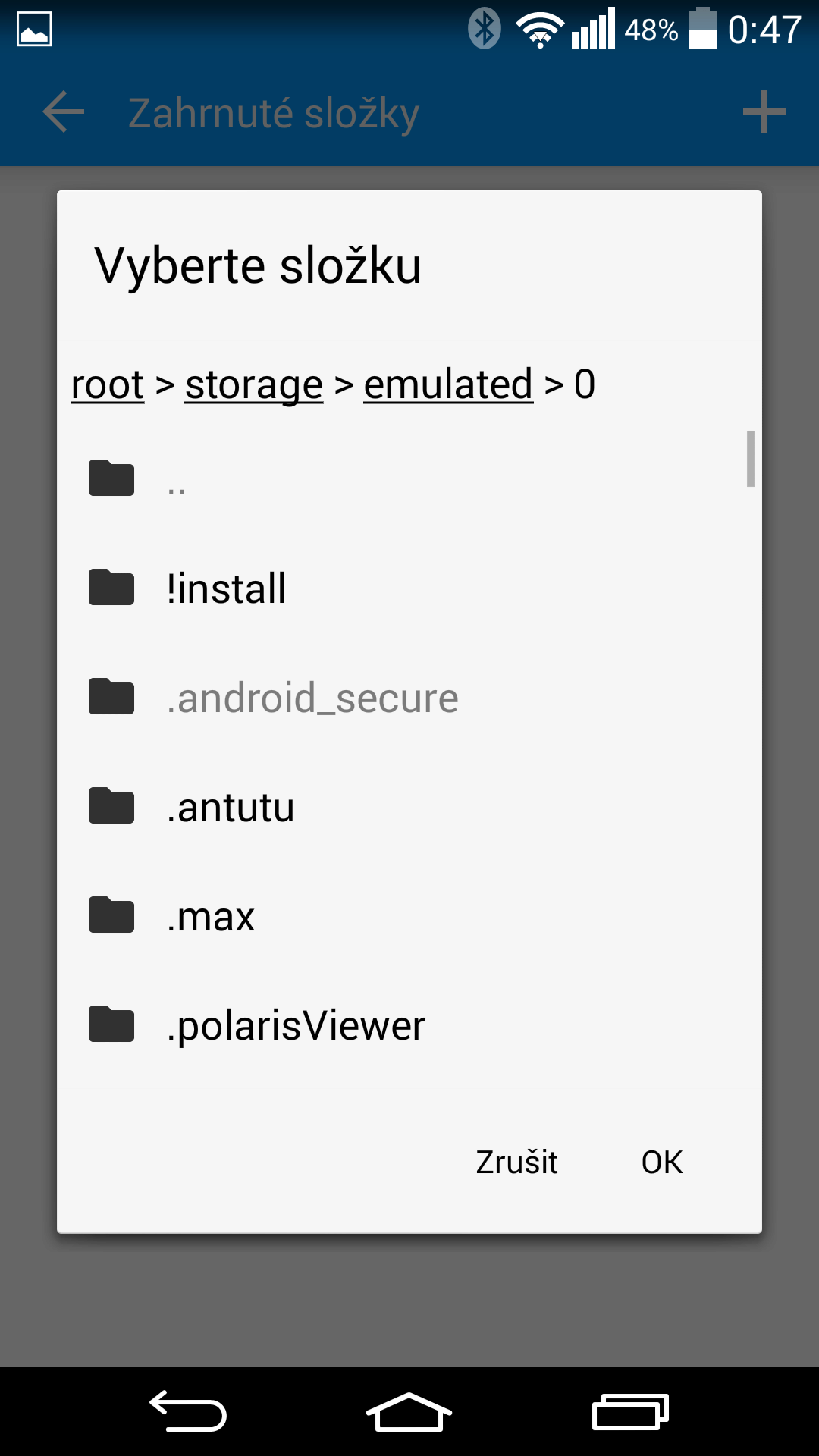
Task: Tap the back arrow in the header
Action: pyautogui.click(x=64, y=112)
